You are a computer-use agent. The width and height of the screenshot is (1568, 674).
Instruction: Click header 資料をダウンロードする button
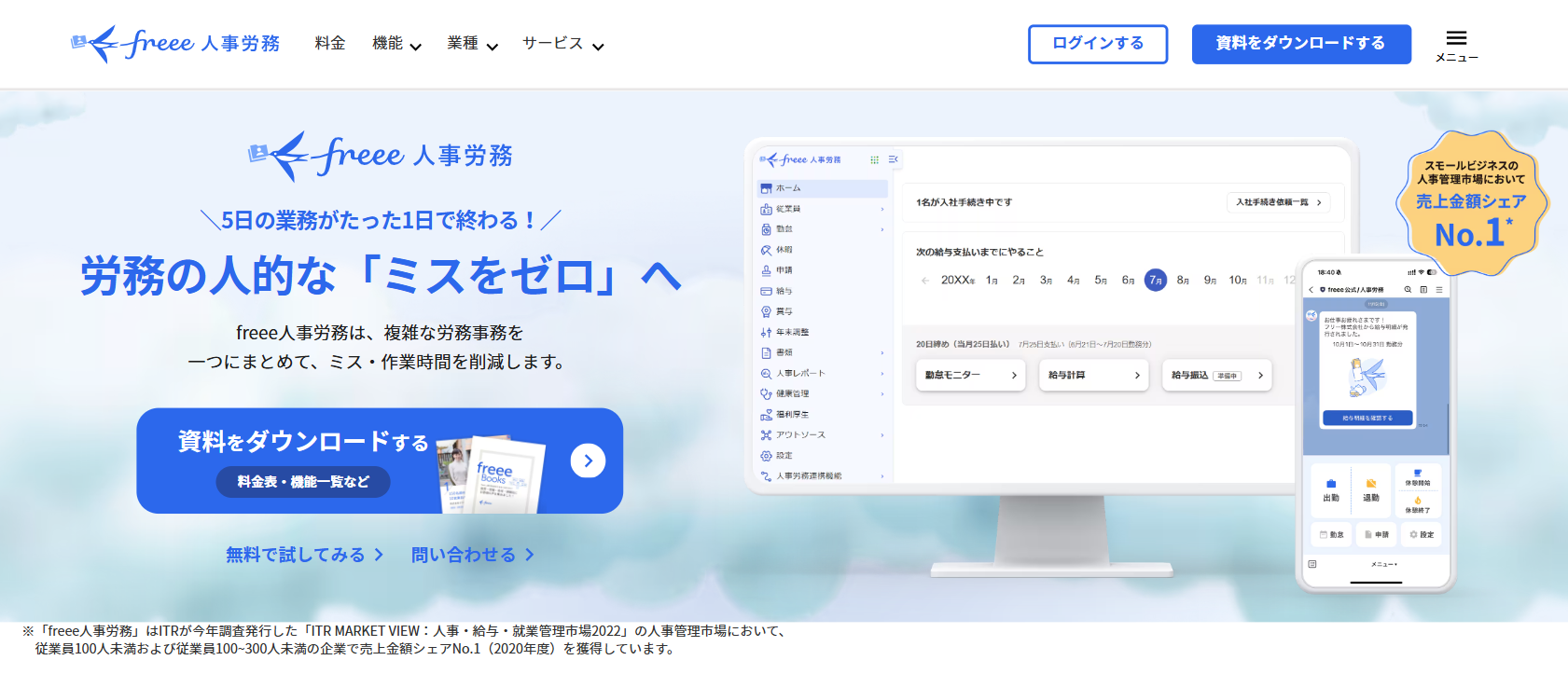pyautogui.click(x=1300, y=44)
